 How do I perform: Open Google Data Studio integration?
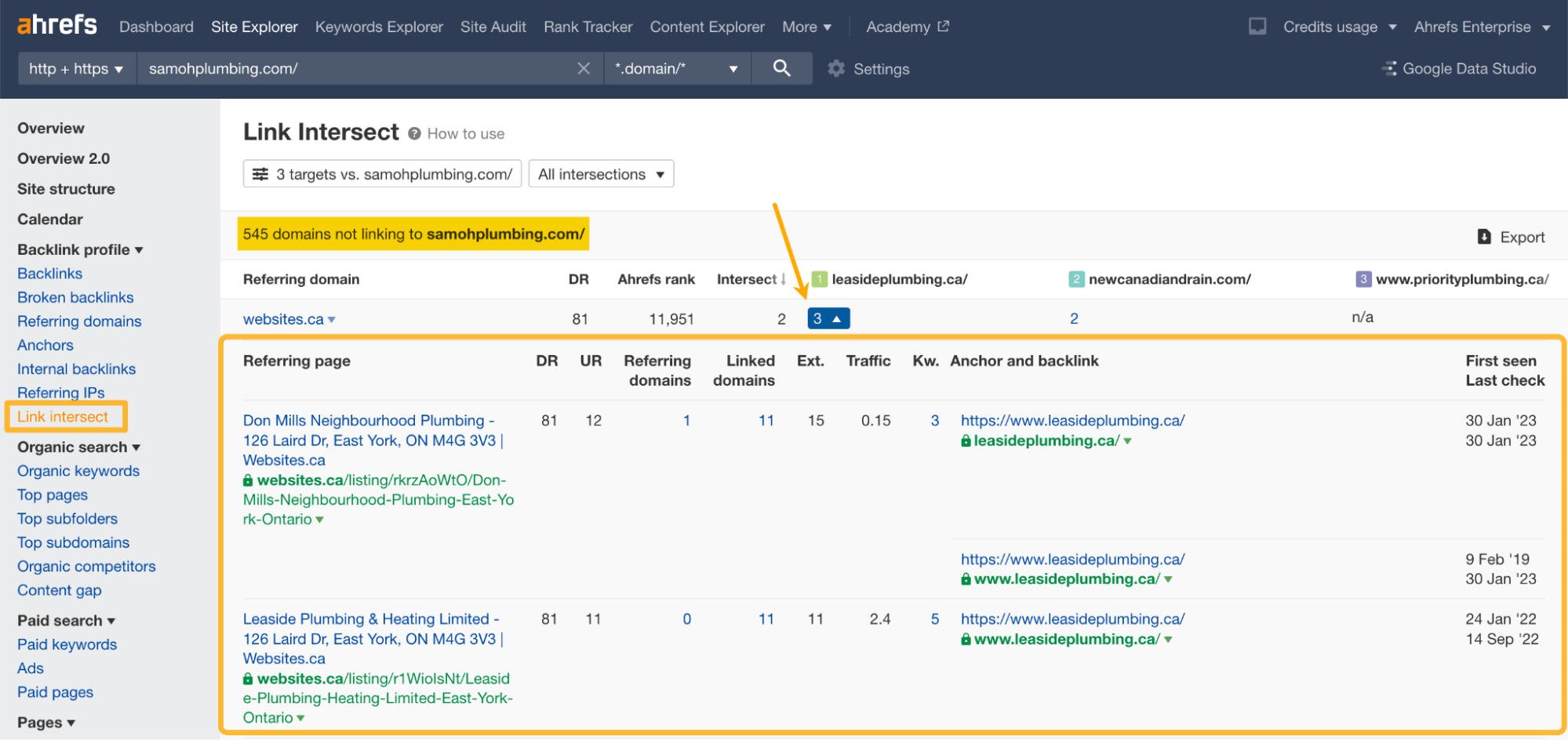(1459, 69)
